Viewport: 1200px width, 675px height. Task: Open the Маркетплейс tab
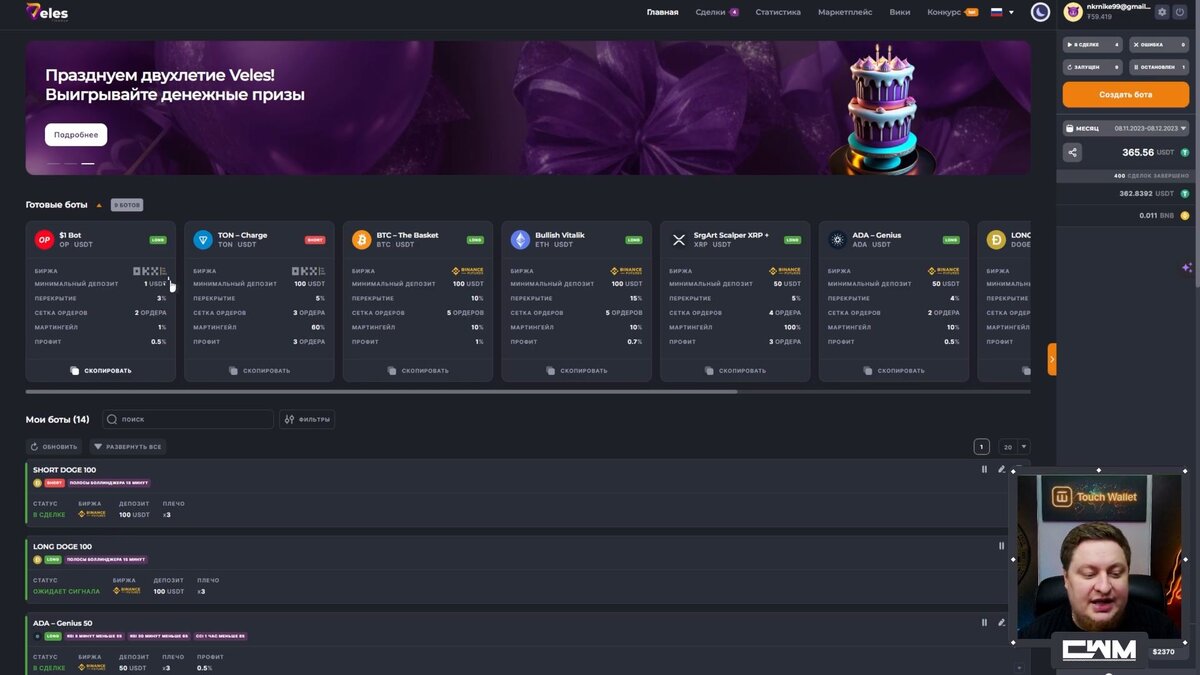[x=845, y=12]
